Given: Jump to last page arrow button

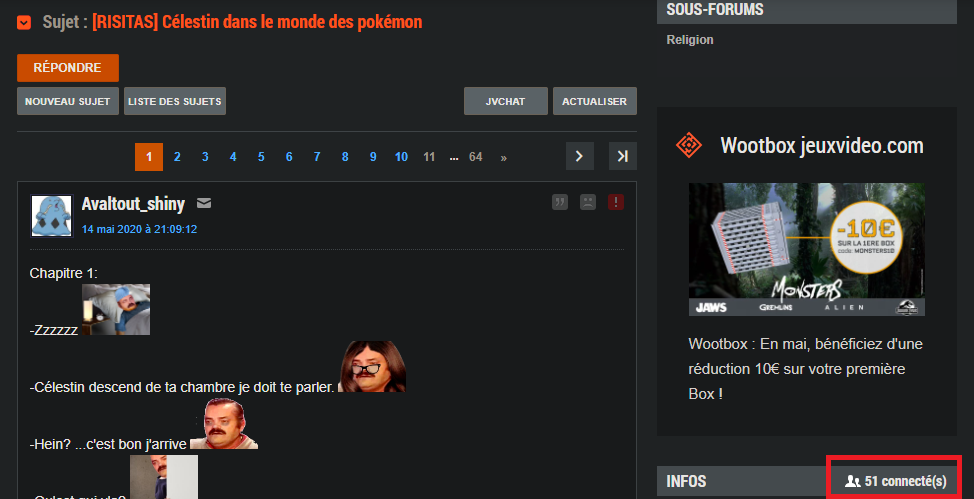Looking at the screenshot, I should [x=622, y=156].
